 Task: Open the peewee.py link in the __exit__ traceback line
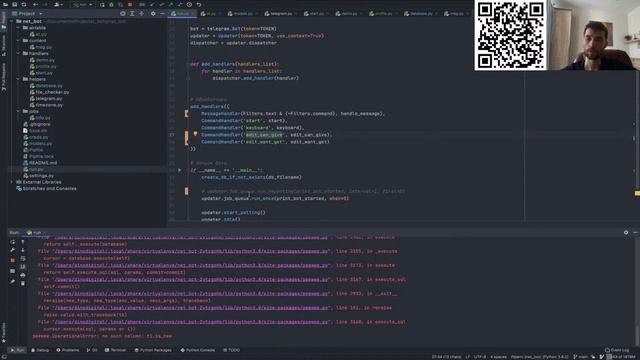click(191, 293)
